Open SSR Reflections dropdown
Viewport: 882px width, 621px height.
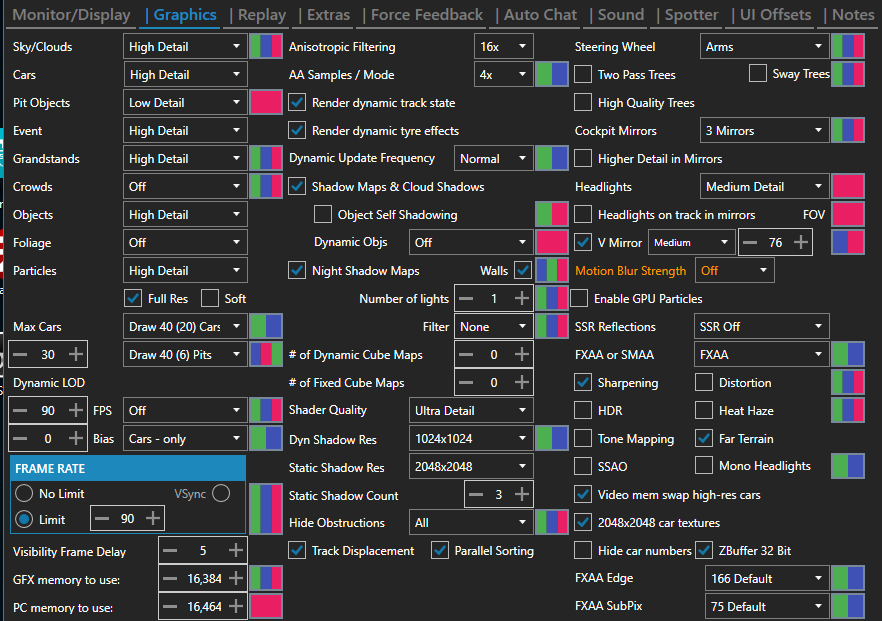tap(762, 326)
